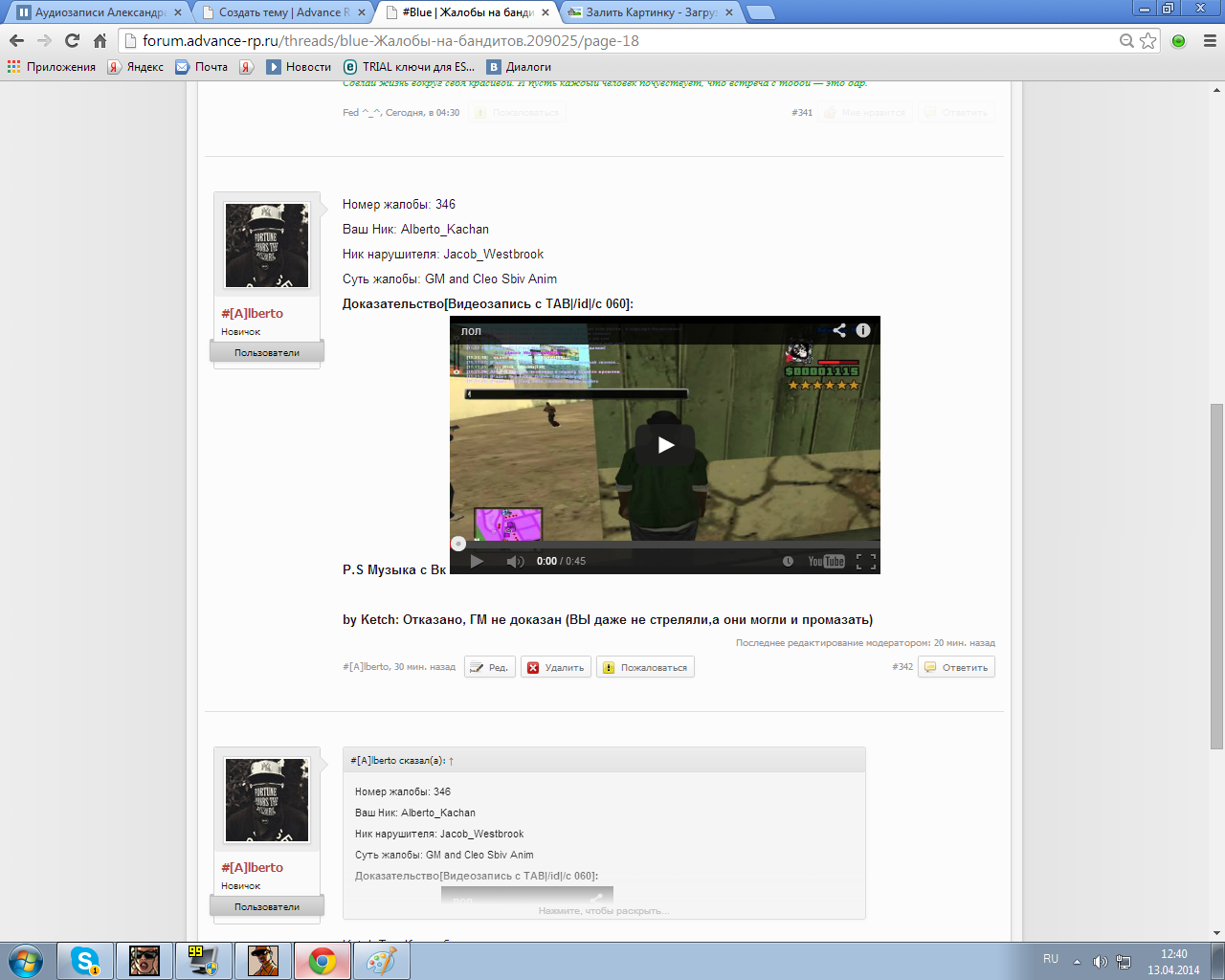This screenshot has height=980, width=1225.
Task: Open Paint from the taskbar
Action: [381, 961]
